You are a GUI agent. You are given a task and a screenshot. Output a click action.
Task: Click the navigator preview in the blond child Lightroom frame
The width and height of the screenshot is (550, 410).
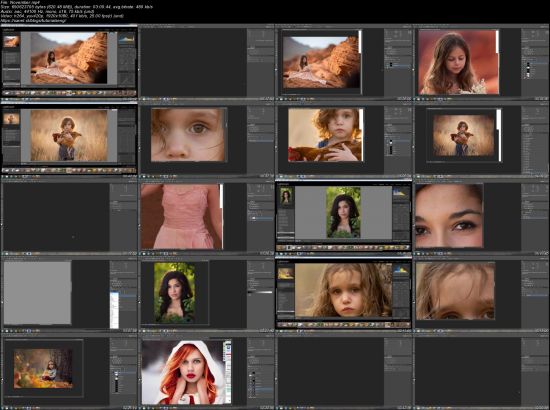(x=286, y=273)
